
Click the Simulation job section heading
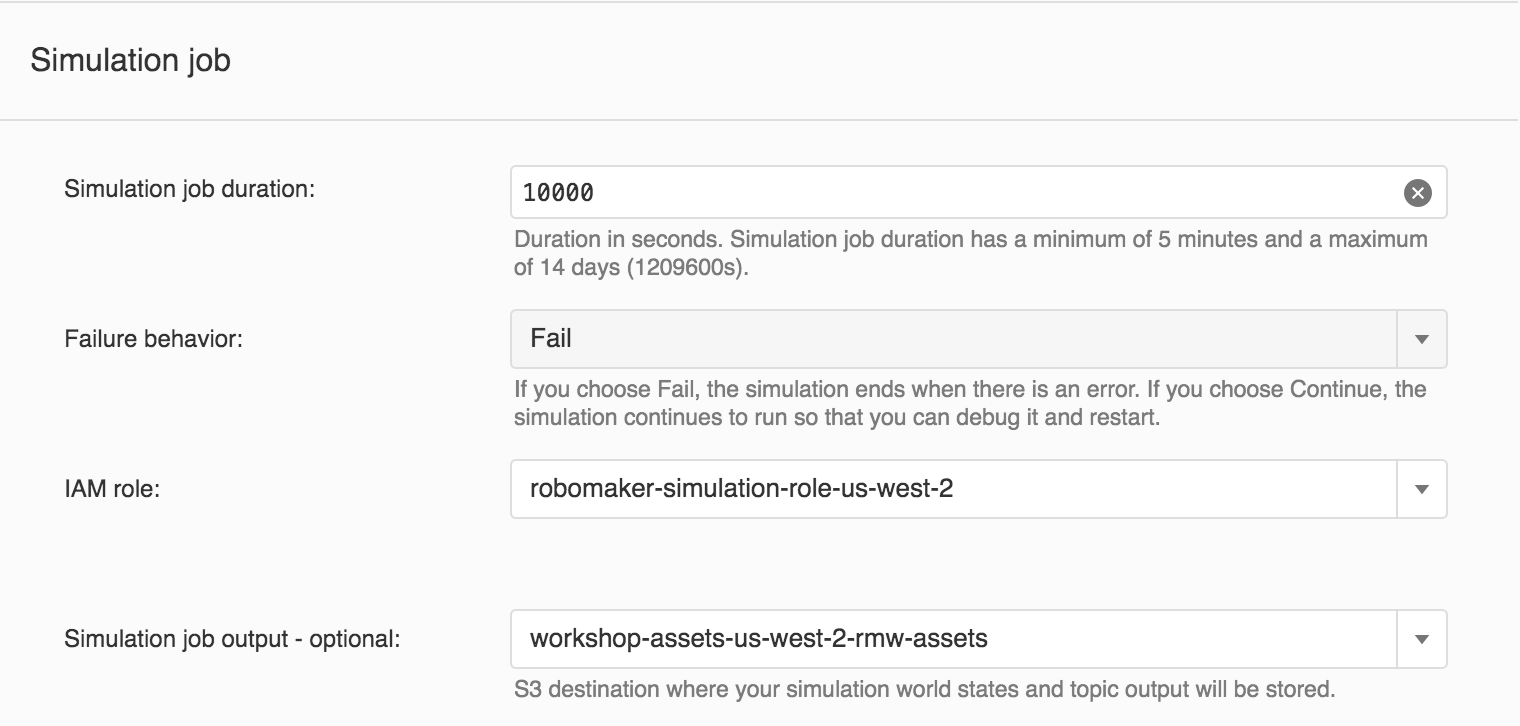[x=130, y=60]
